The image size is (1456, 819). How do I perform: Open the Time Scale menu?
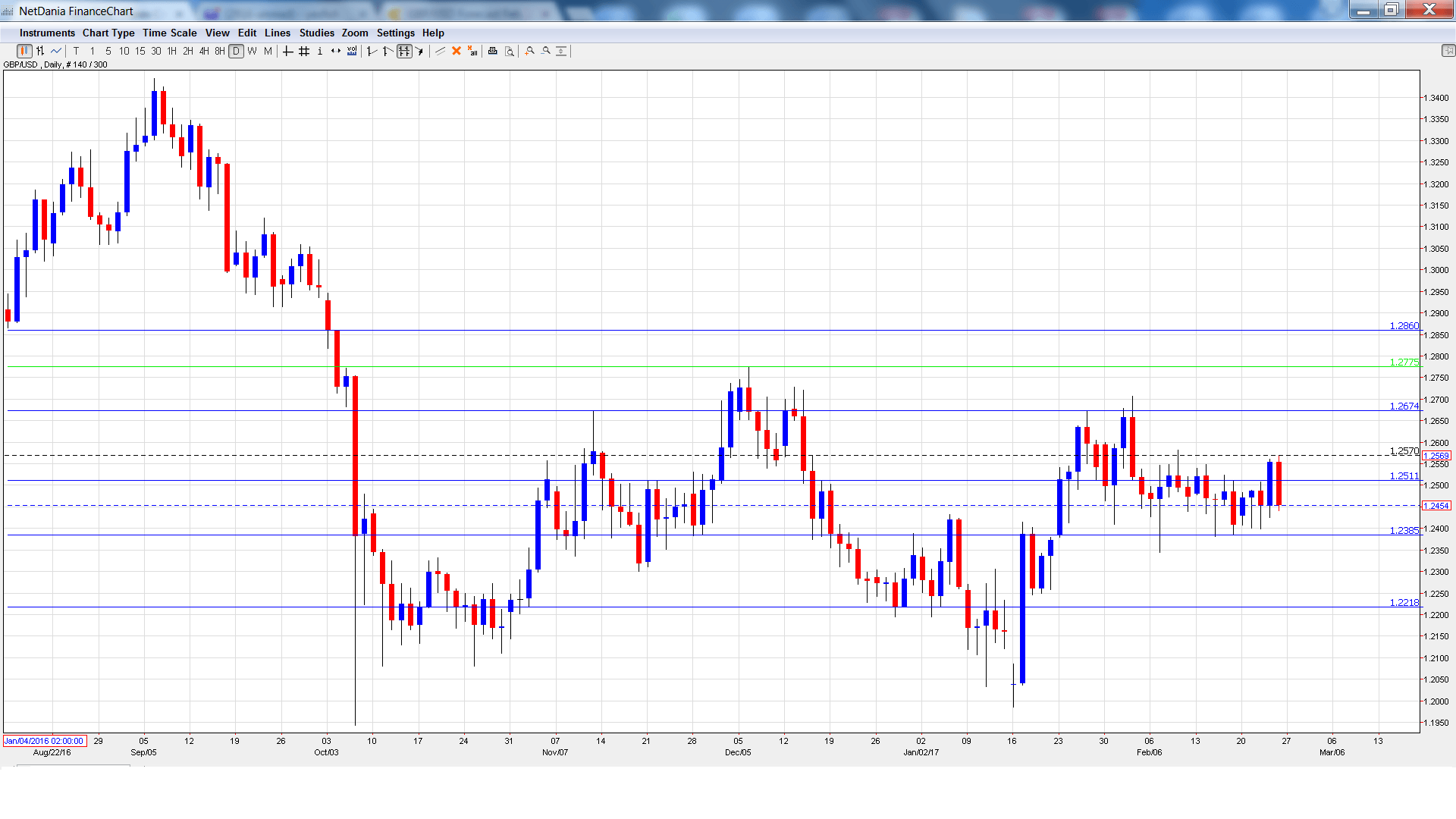click(169, 33)
